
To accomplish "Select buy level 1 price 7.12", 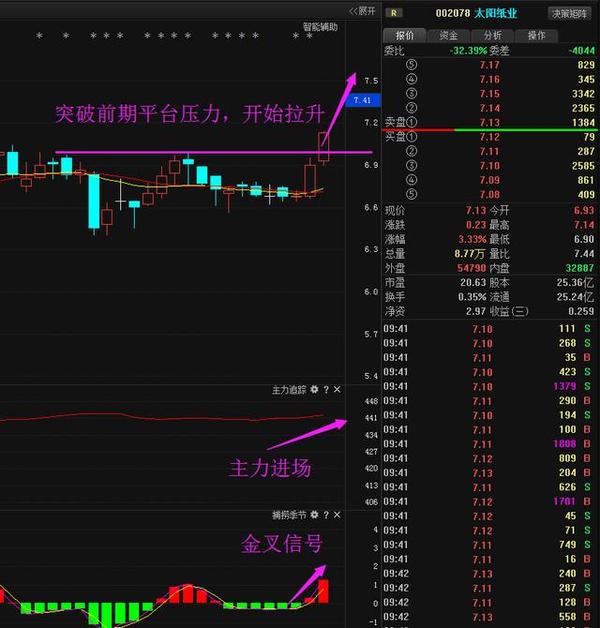I will tap(489, 135).
